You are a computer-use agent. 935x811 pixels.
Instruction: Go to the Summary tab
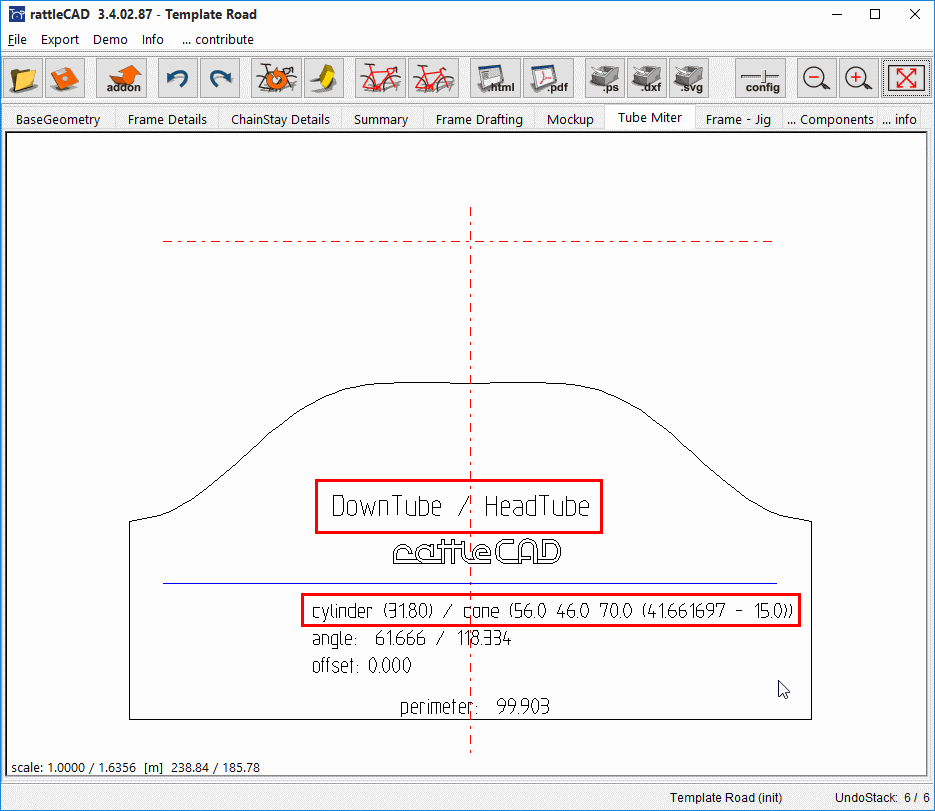(381, 119)
